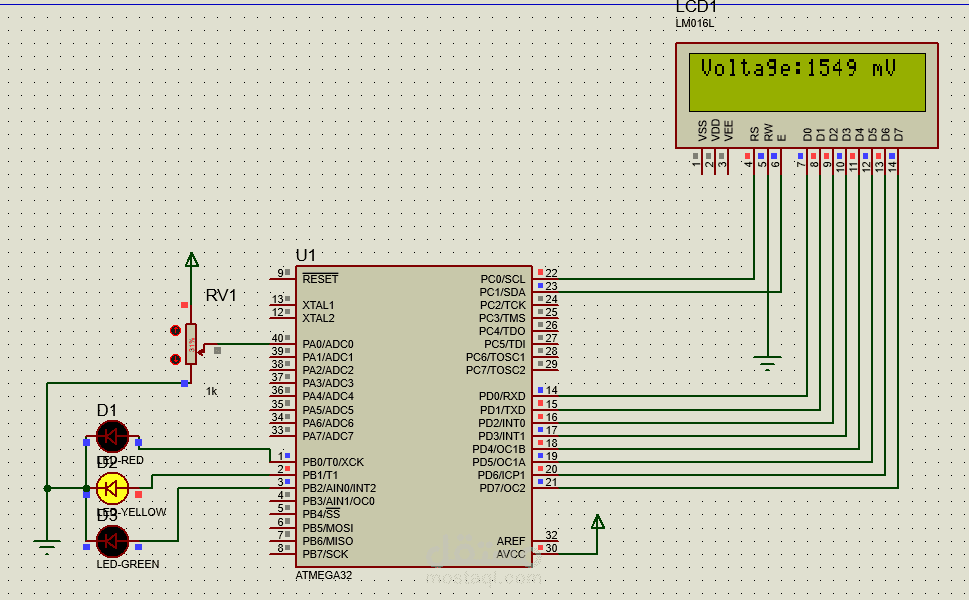Select the ground terminal on the RW wire
This screenshot has height=600, width=969.
coord(767,363)
